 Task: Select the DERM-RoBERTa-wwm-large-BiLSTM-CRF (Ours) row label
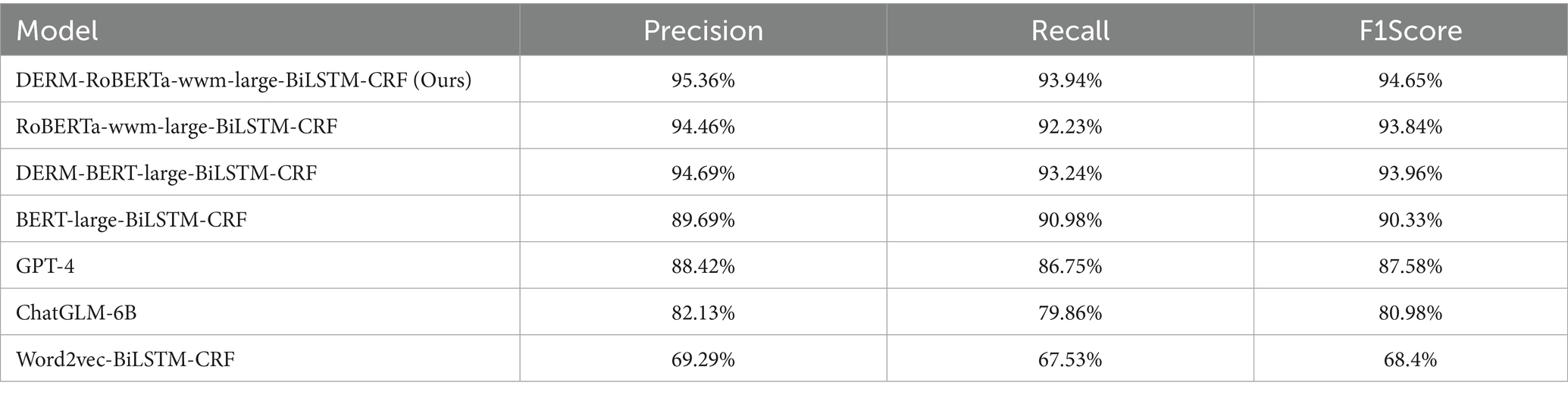(243, 80)
